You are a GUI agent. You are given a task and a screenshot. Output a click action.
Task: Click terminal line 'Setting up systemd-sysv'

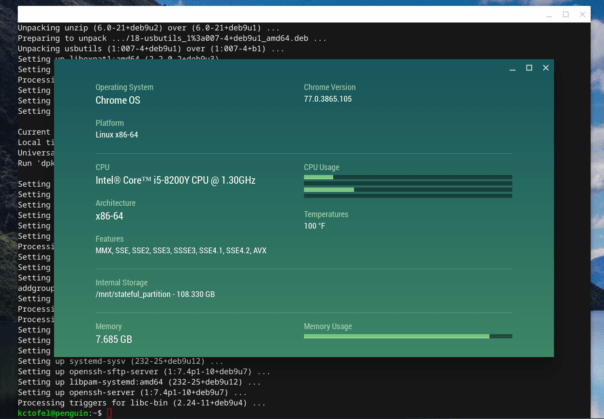click(120, 362)
